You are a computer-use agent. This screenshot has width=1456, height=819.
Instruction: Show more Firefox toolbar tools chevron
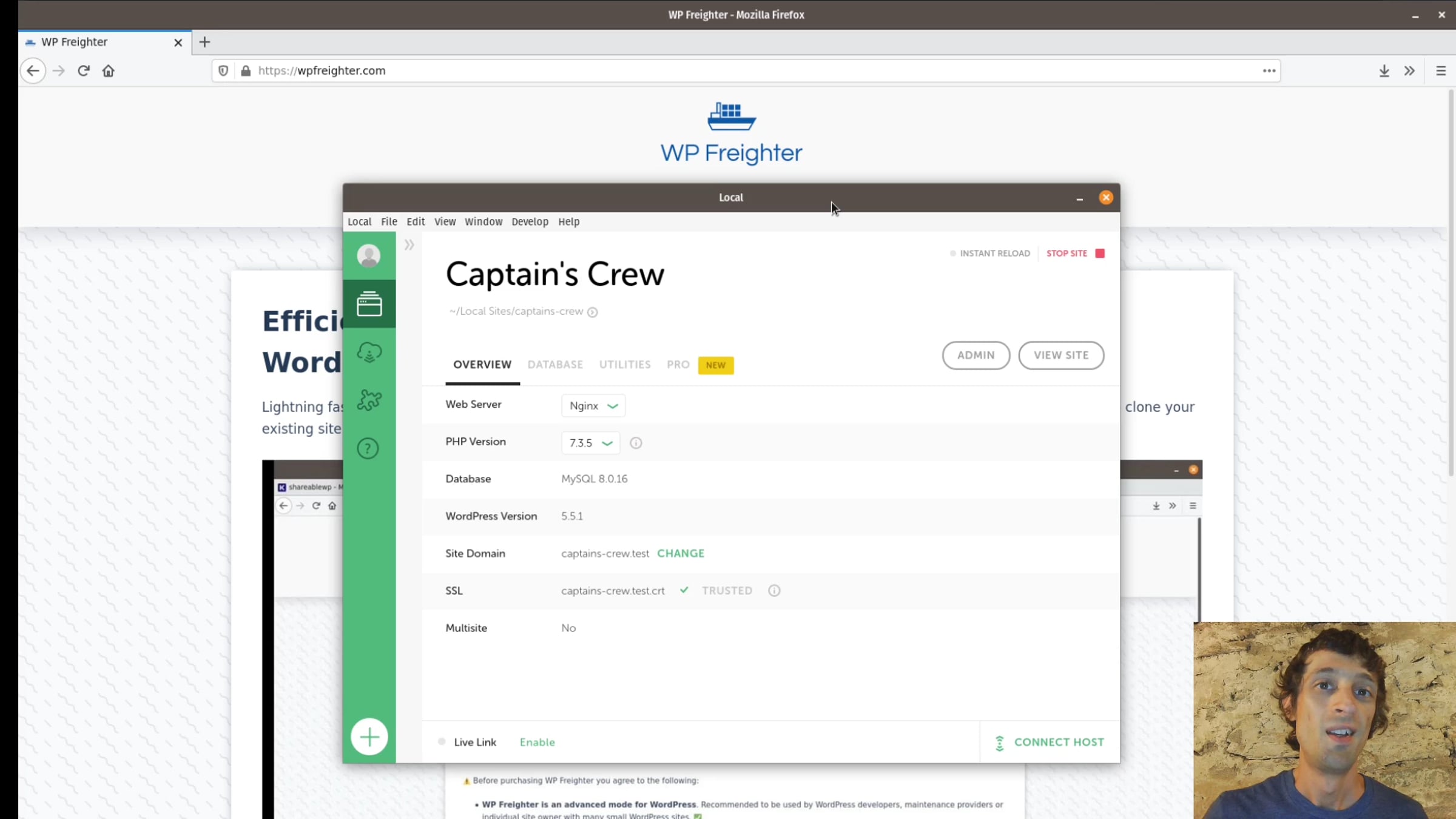[x=1409, y=70]
